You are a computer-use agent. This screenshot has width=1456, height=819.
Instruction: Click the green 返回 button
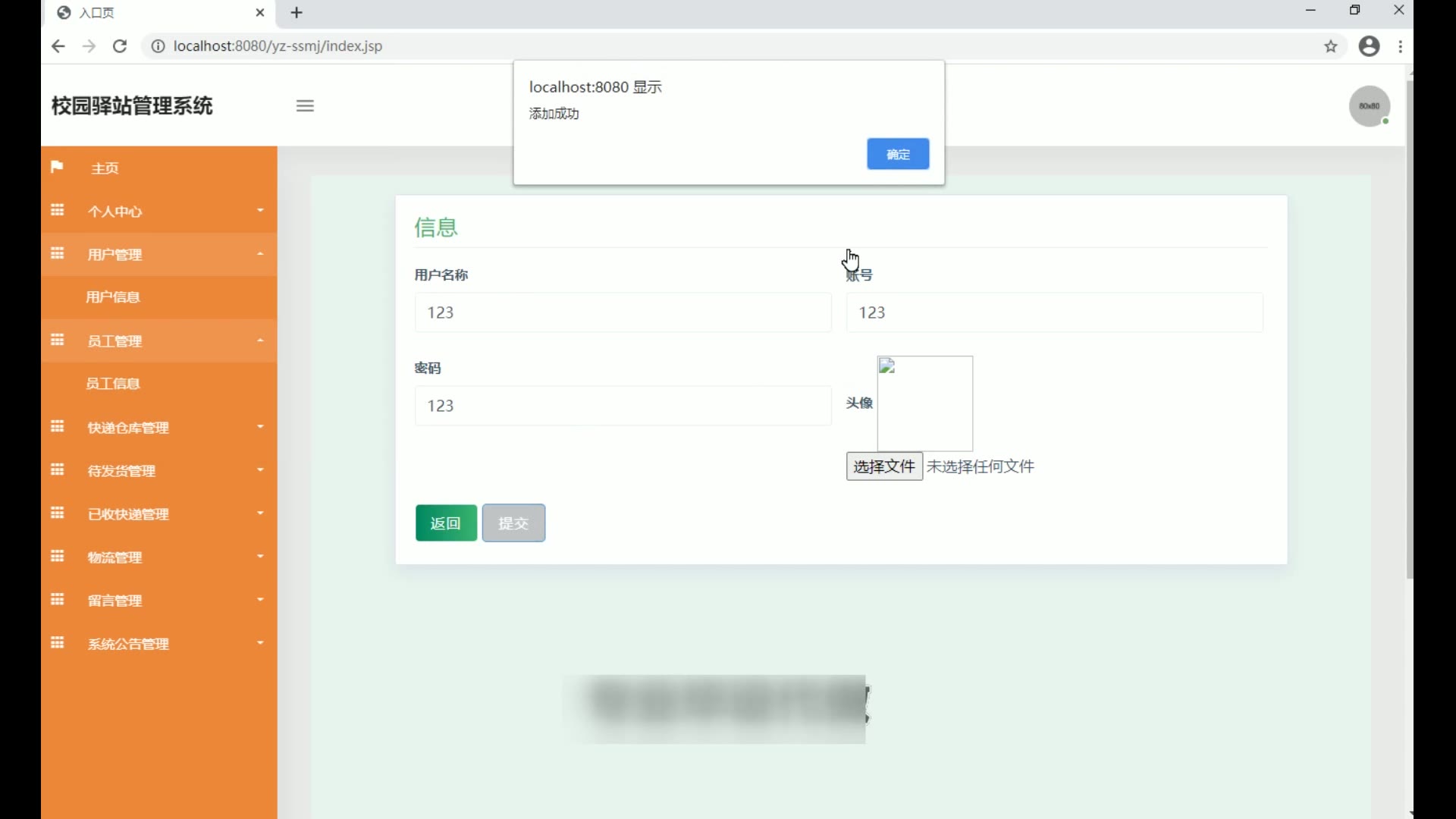click(446, 523)
